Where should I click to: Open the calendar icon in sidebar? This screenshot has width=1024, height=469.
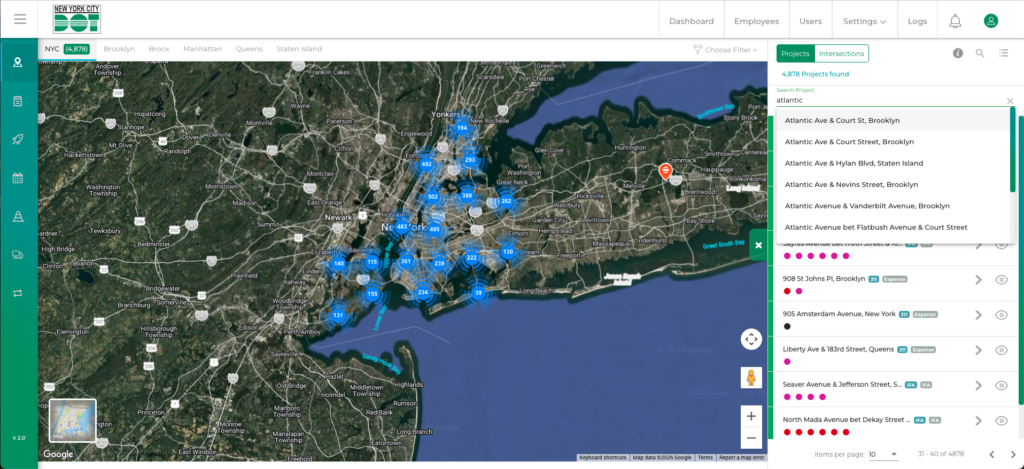click(18, 178)
